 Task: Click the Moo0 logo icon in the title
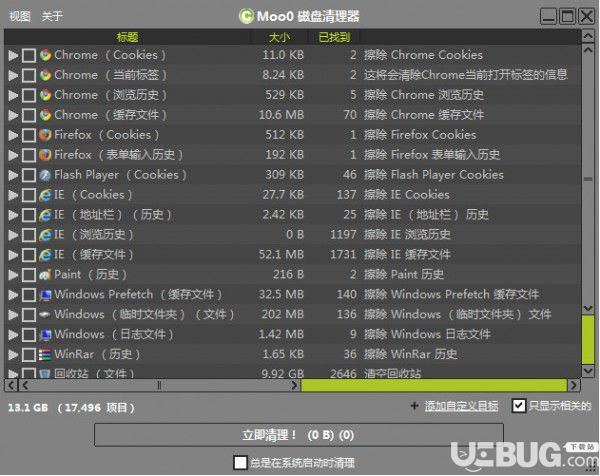246,16
